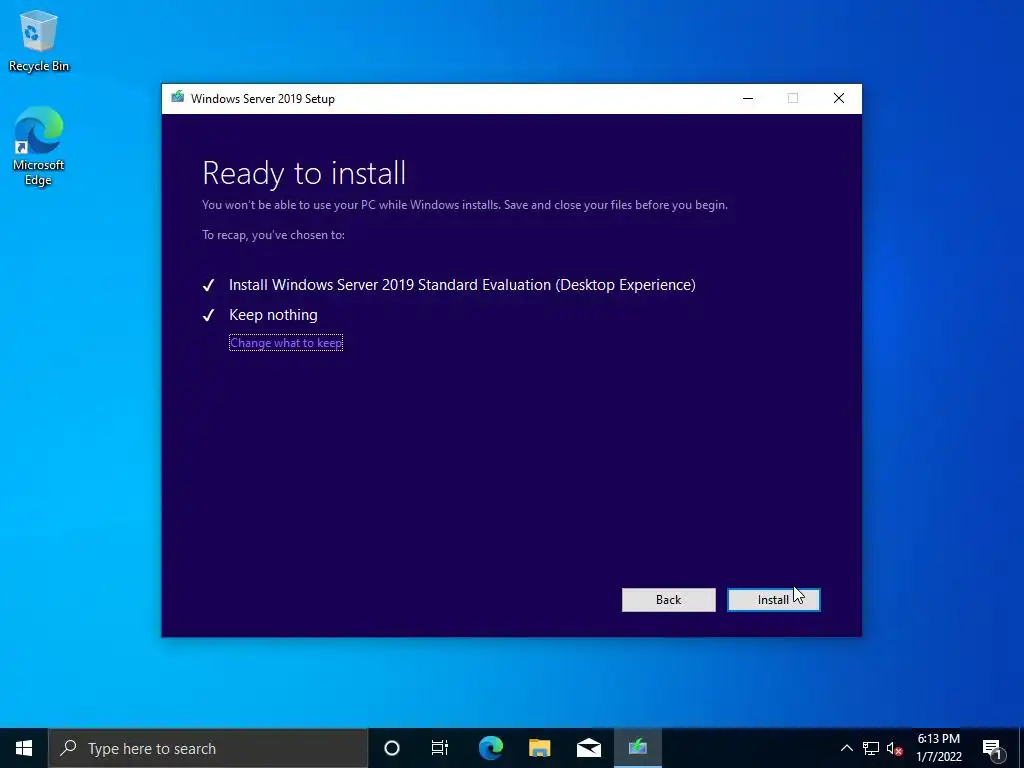Click the Show desktop strip after the notifications icon
This screenshot has height=768, width=1024.
[x=1021, y=748]
